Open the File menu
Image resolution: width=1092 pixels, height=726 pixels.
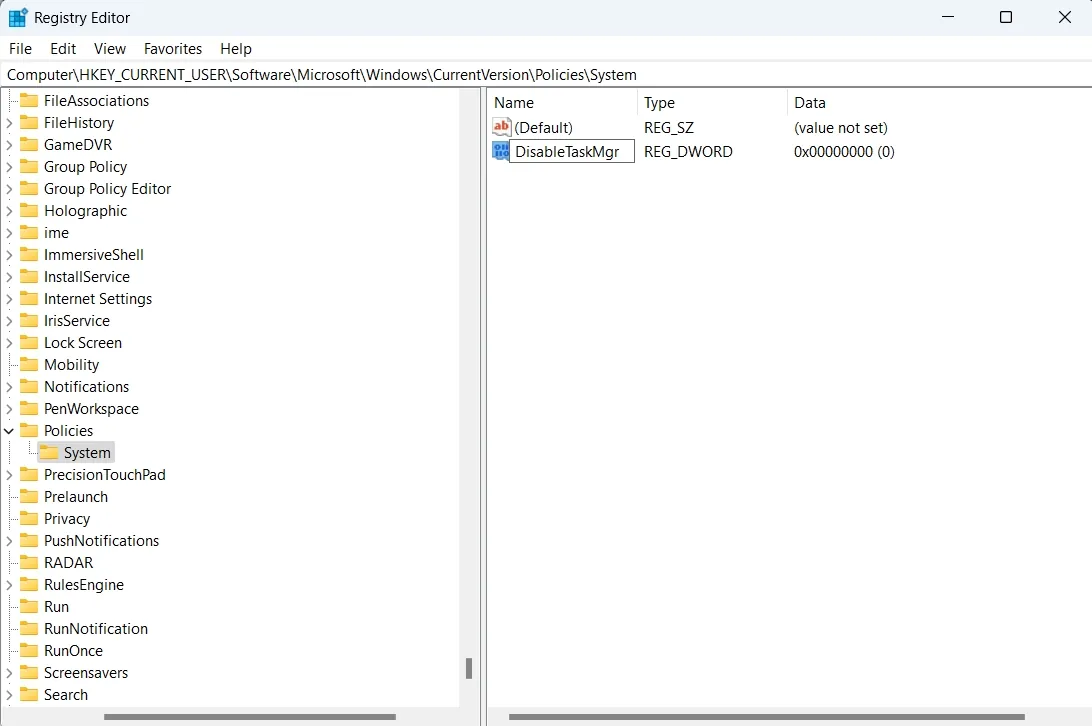point(20,49)
